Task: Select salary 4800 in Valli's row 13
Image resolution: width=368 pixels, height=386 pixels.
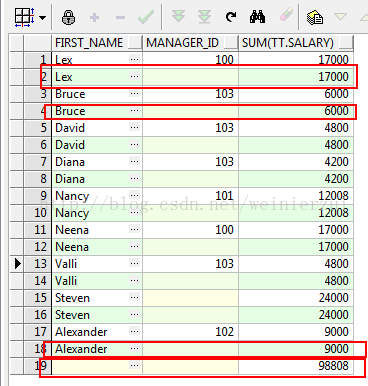Action: click(296, 264)
